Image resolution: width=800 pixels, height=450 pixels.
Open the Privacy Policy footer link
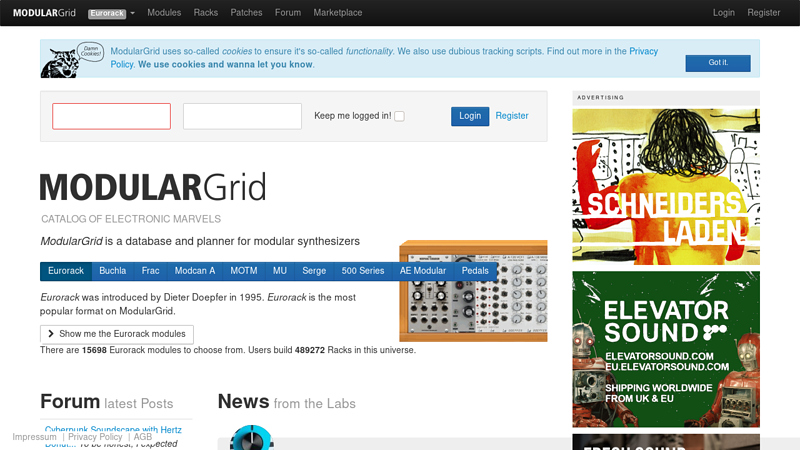(x=95, y=437)
